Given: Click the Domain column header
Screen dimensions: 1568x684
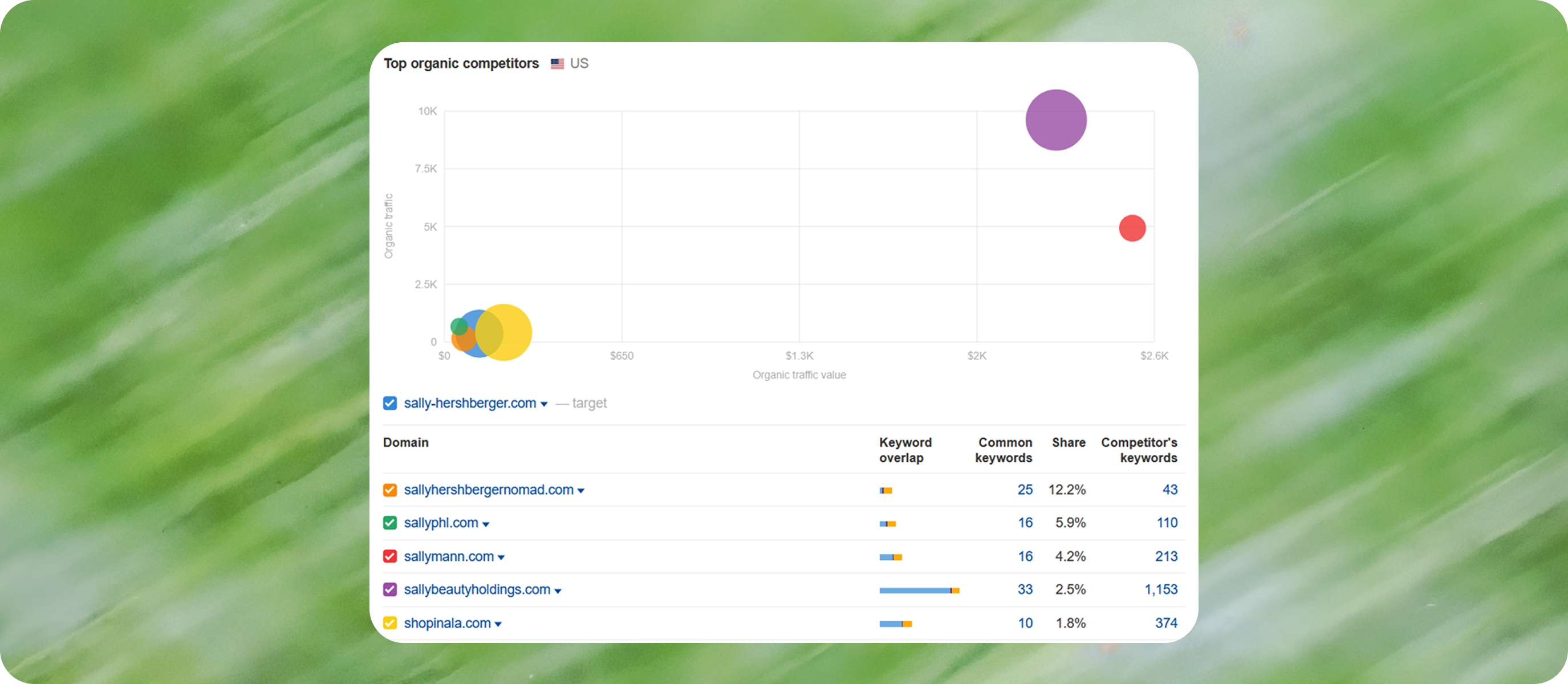Looking at the screenshot, I should coord(406,442).
